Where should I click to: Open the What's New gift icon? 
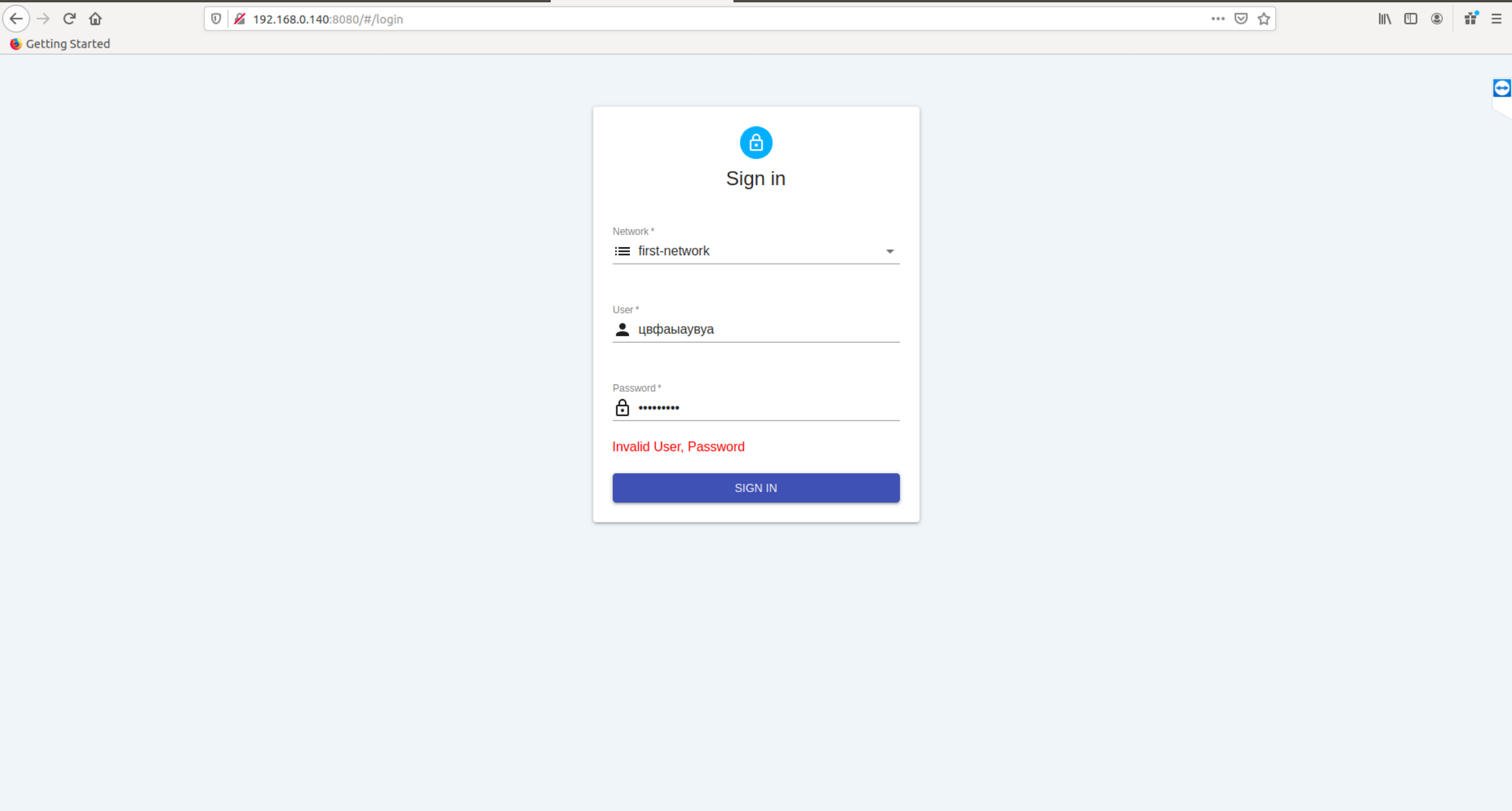(x=1471, y=19)
